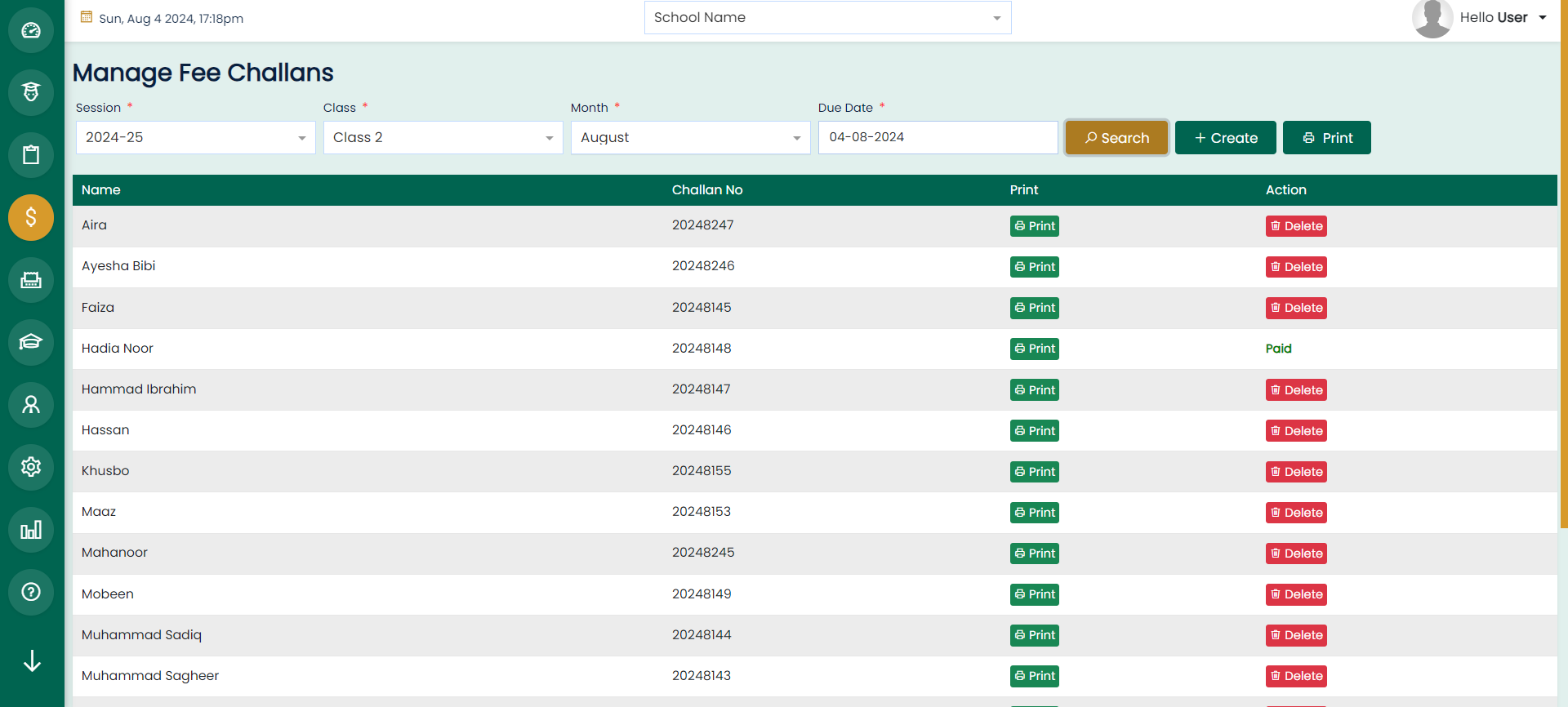Viewport: 1568px width, 707px height.
Task: Open the dollar fee sidebar icon
Action: pos(31,217)
